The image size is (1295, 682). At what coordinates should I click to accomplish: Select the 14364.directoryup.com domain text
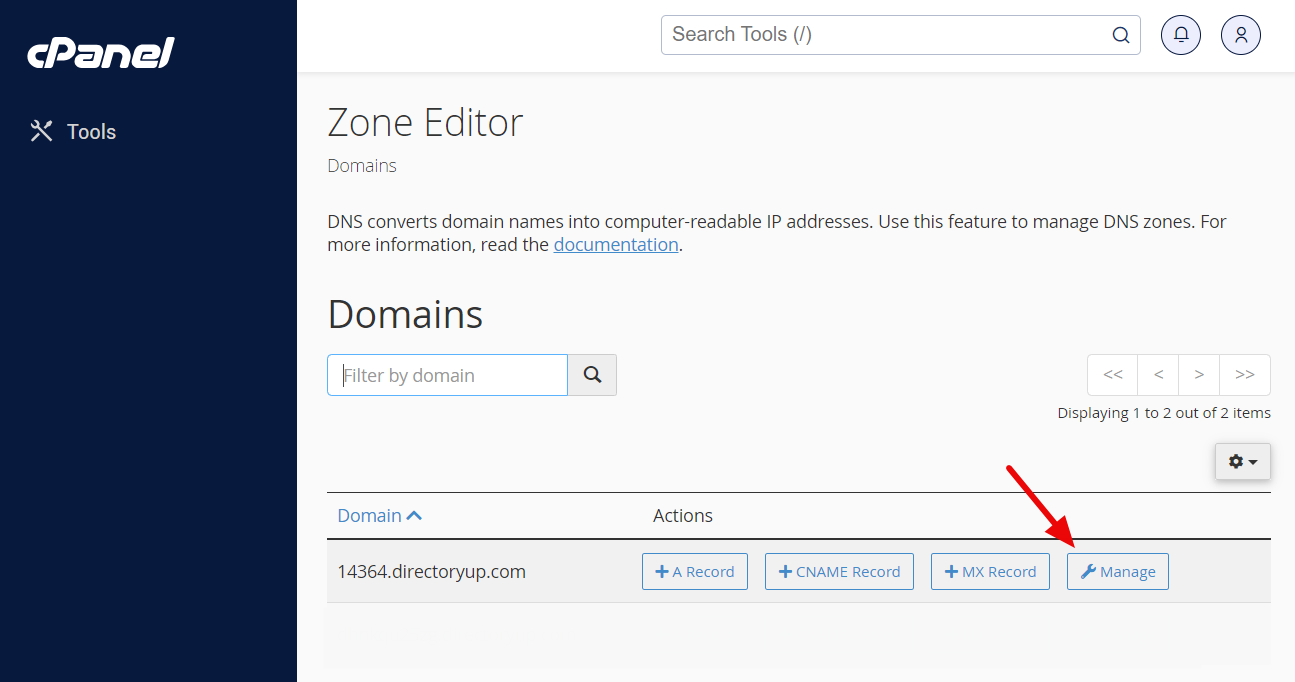coord(432,572)
